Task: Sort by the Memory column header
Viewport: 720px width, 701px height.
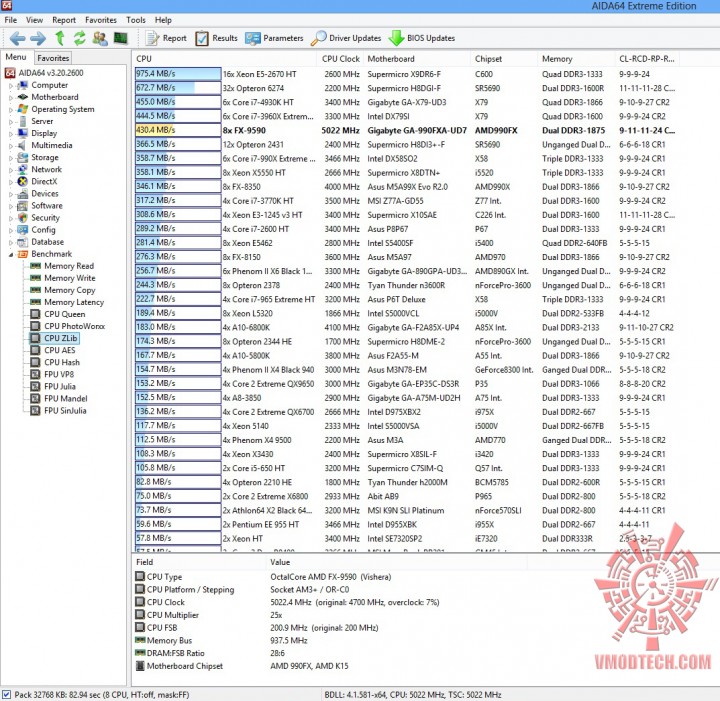Action: pos(576,59)
